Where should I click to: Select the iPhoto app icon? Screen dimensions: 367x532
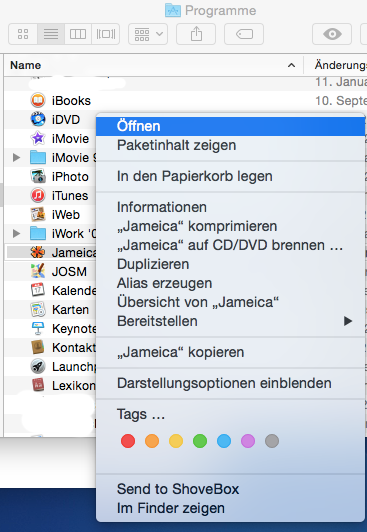point(38,176)
